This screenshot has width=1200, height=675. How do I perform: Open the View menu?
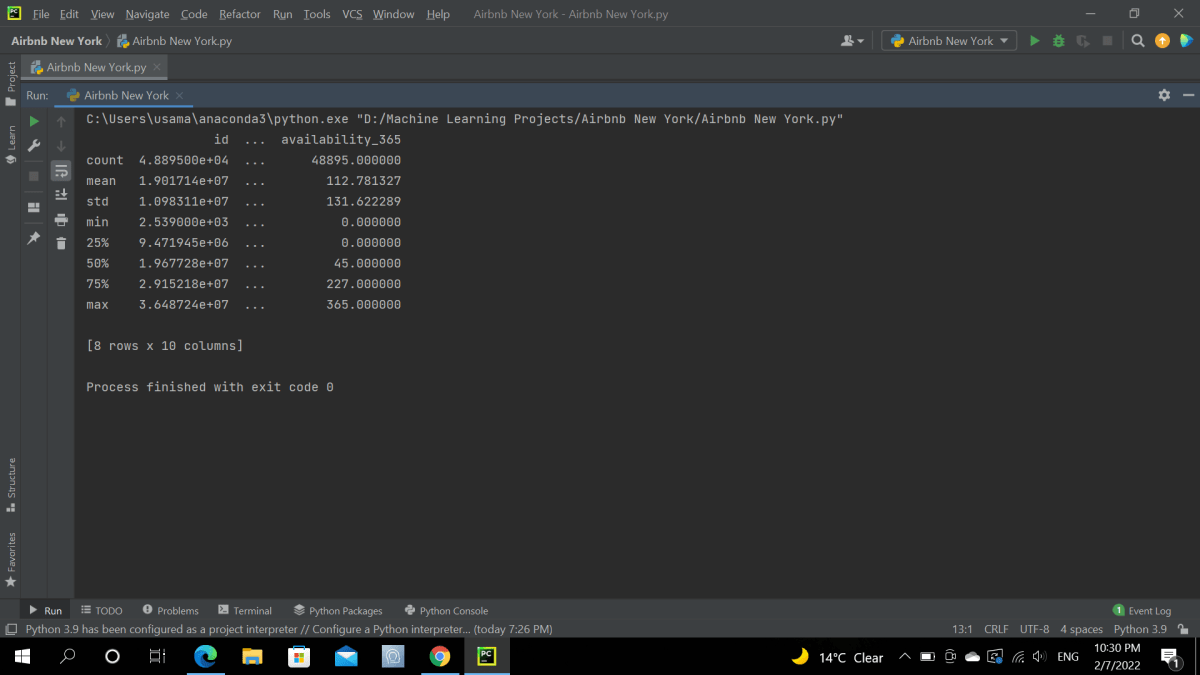click(102, 14)
